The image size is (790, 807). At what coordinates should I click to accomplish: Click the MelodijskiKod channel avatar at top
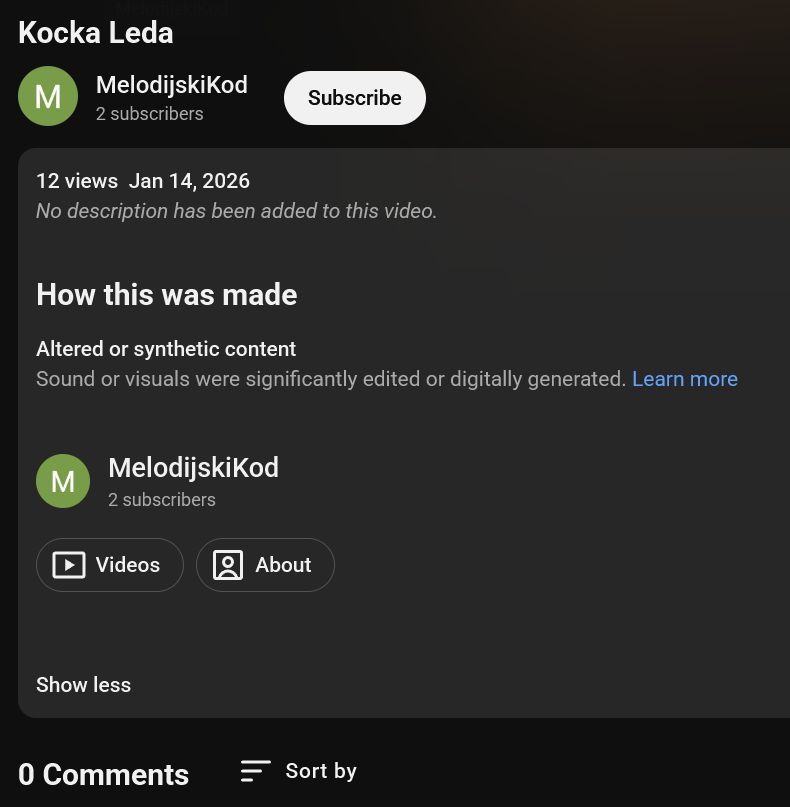pyautogui.click(x=48, y=96)
